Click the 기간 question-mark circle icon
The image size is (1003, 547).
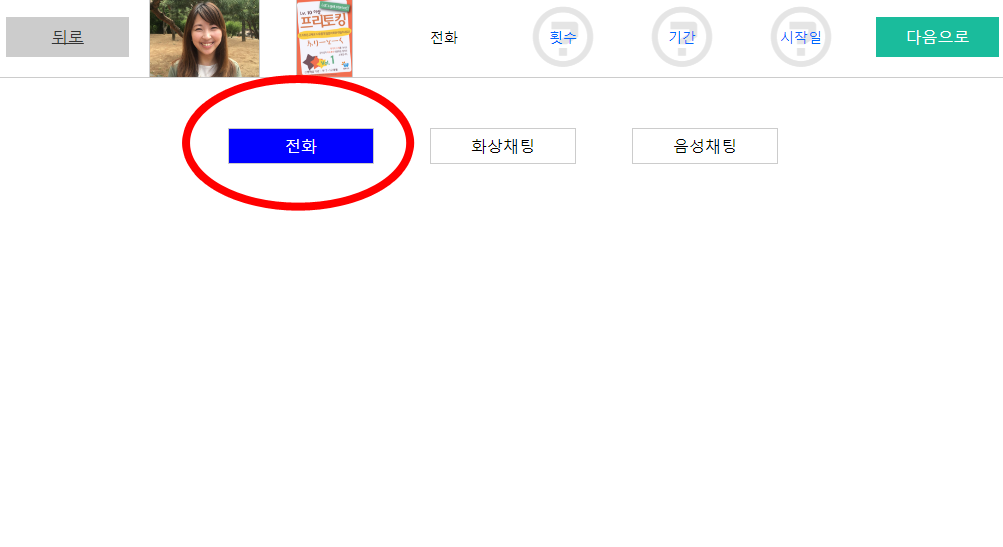[x=682, y=37]
